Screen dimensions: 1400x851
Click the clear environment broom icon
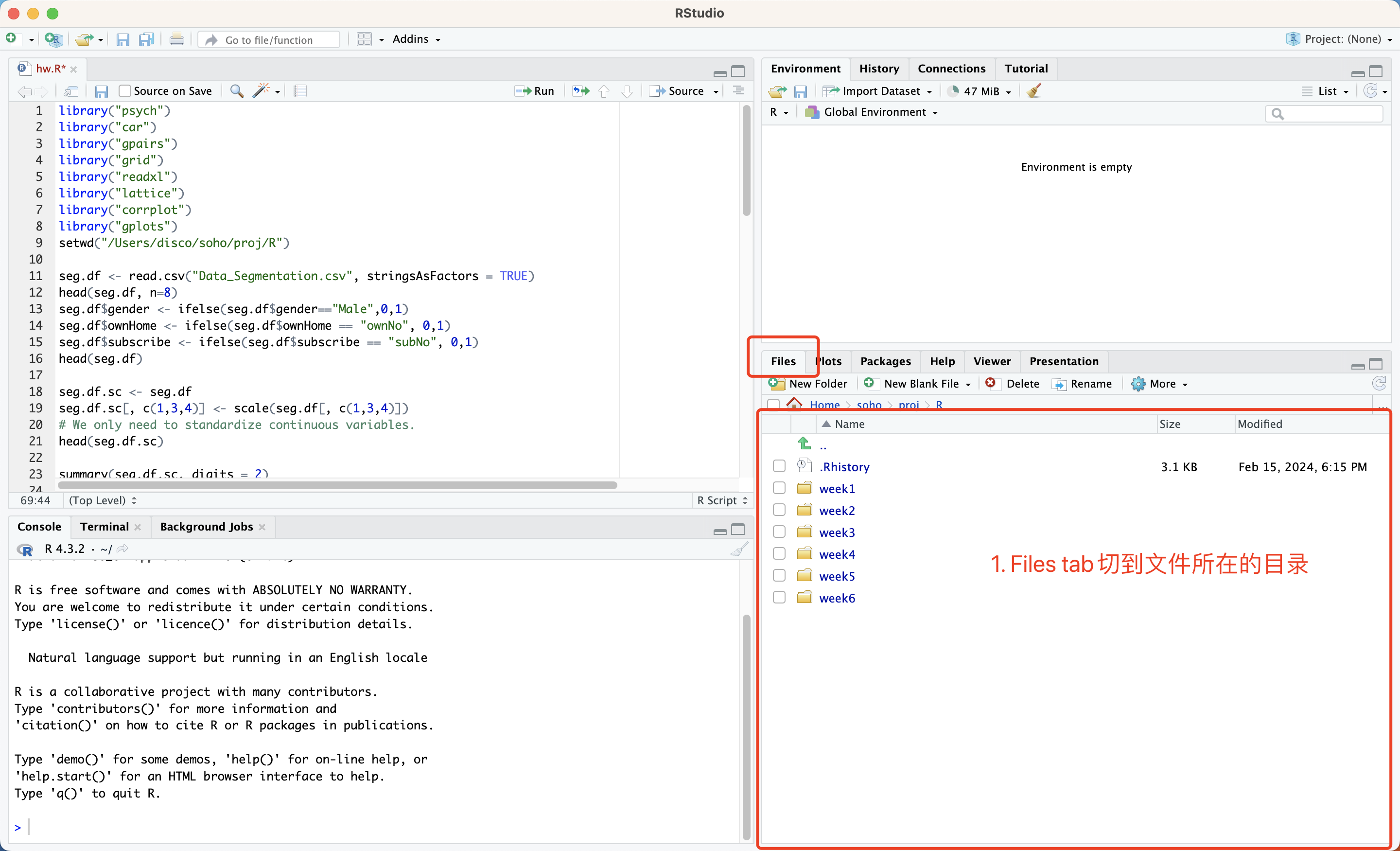[x=1034, y=91]
